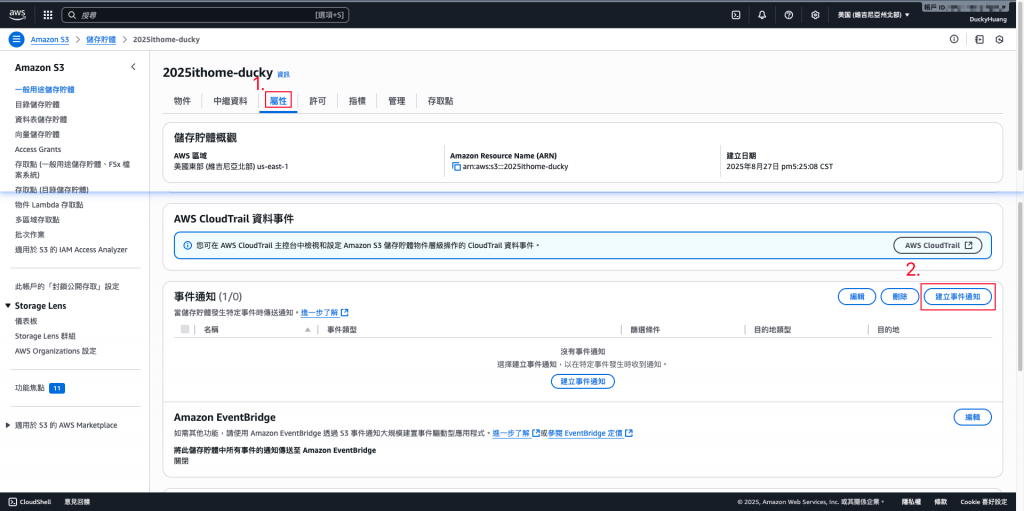Click the clock icon at the right end of the breadcrumb bar
Viewport: 1024px width, 511px height.
click(x=999, y=39)
